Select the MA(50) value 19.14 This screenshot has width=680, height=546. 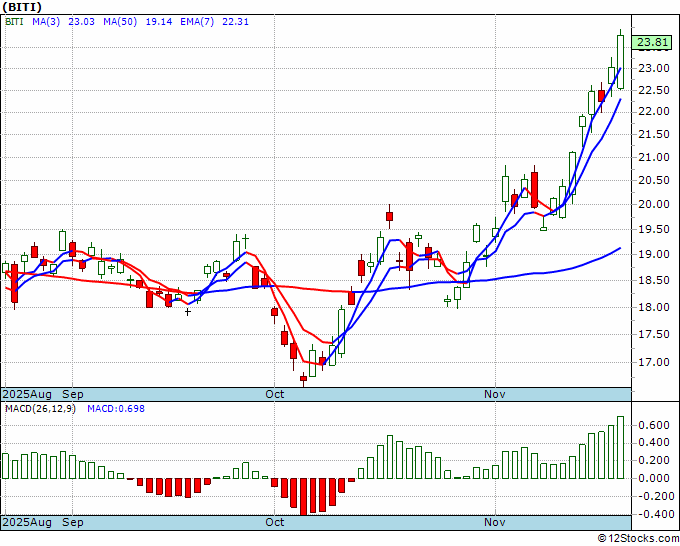(159, 21)
